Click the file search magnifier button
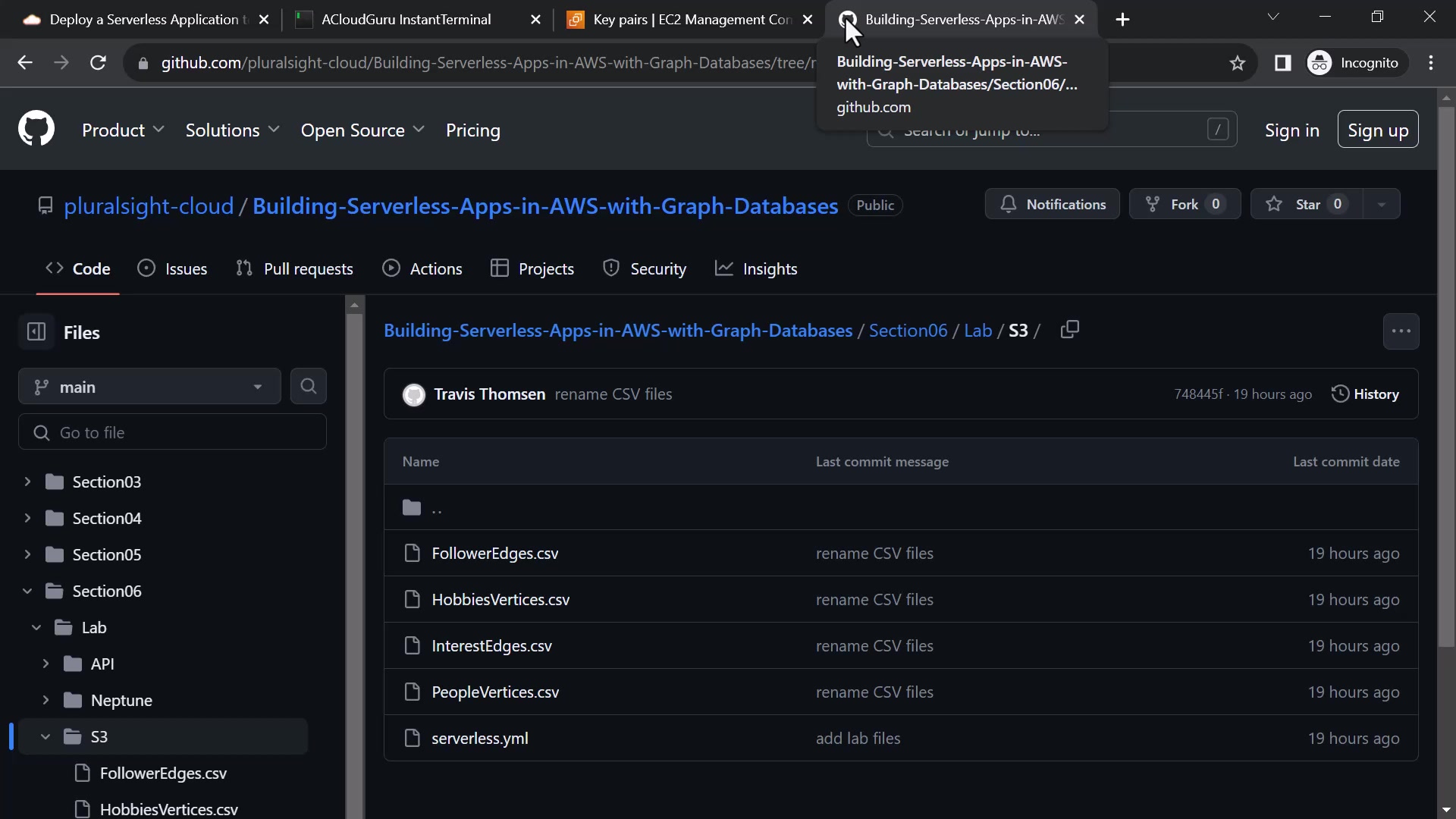The image size is (1456, 819). point(308,387)
